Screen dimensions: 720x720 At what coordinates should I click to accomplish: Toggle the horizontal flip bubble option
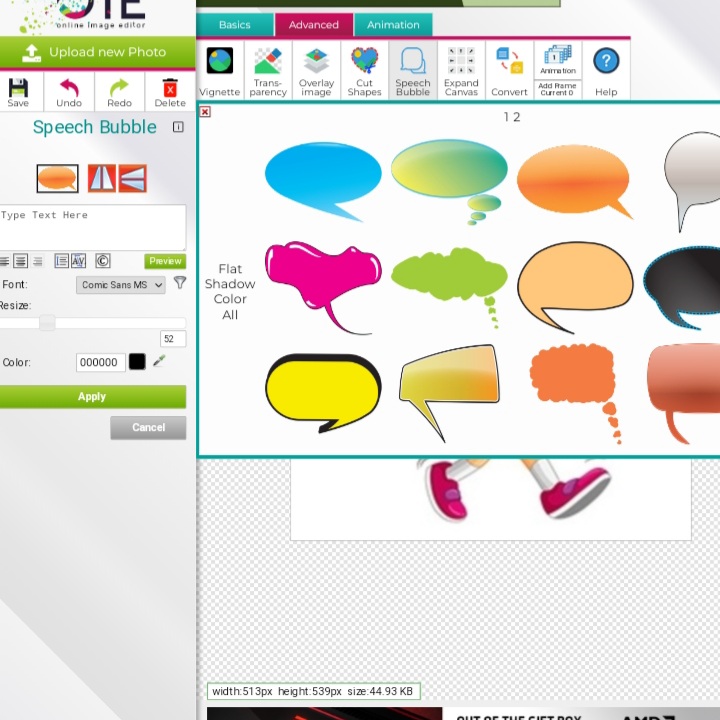coord(102,178)
